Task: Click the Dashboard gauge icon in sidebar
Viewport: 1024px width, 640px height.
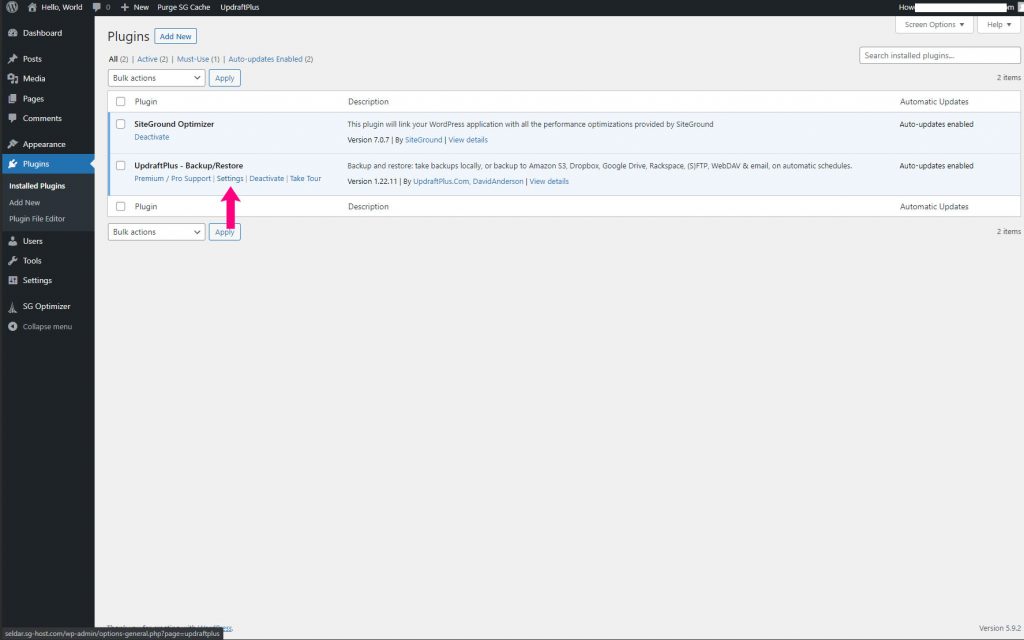Action: [12, 33]
